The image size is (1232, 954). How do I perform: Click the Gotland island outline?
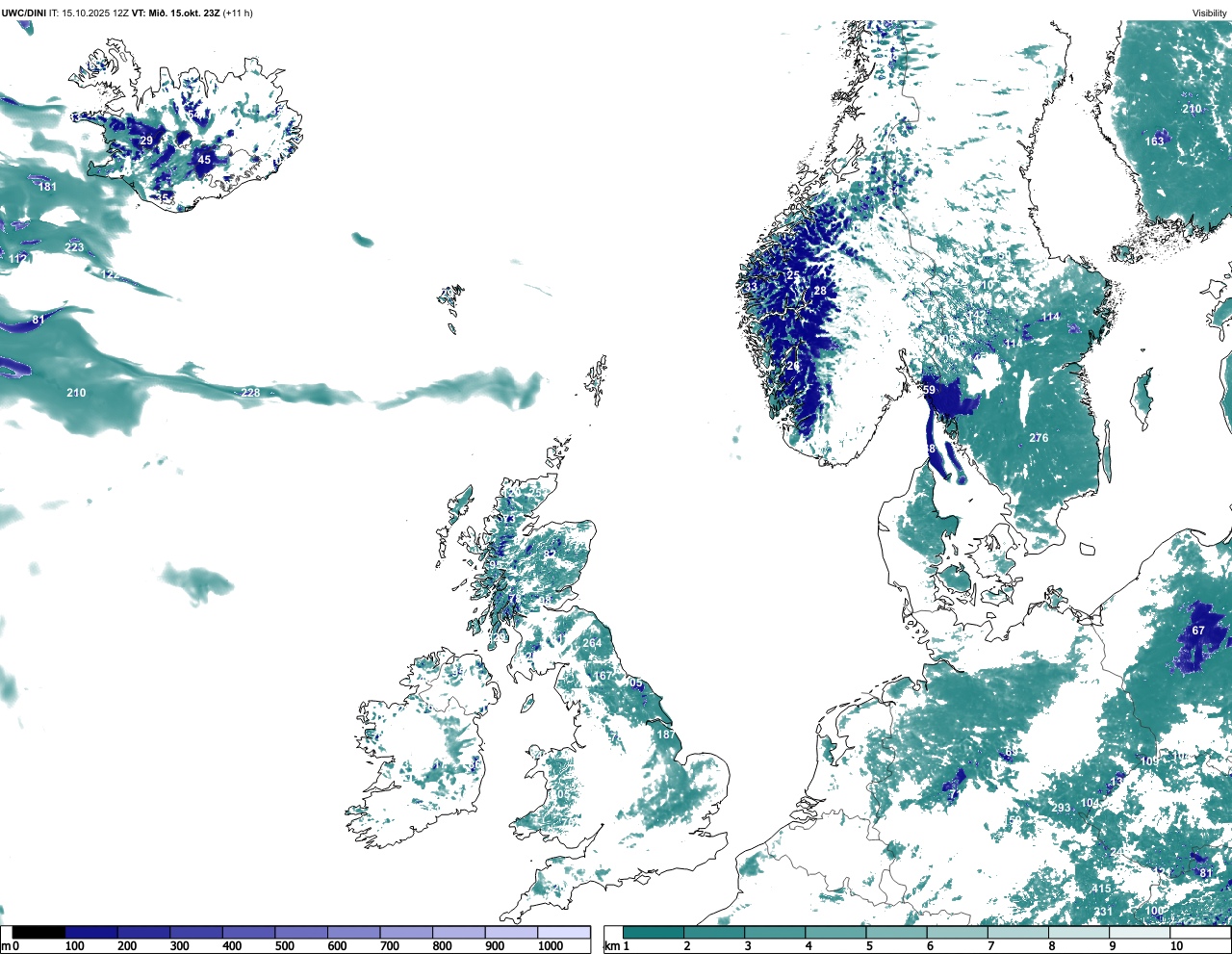click(x=1143, y=399)
